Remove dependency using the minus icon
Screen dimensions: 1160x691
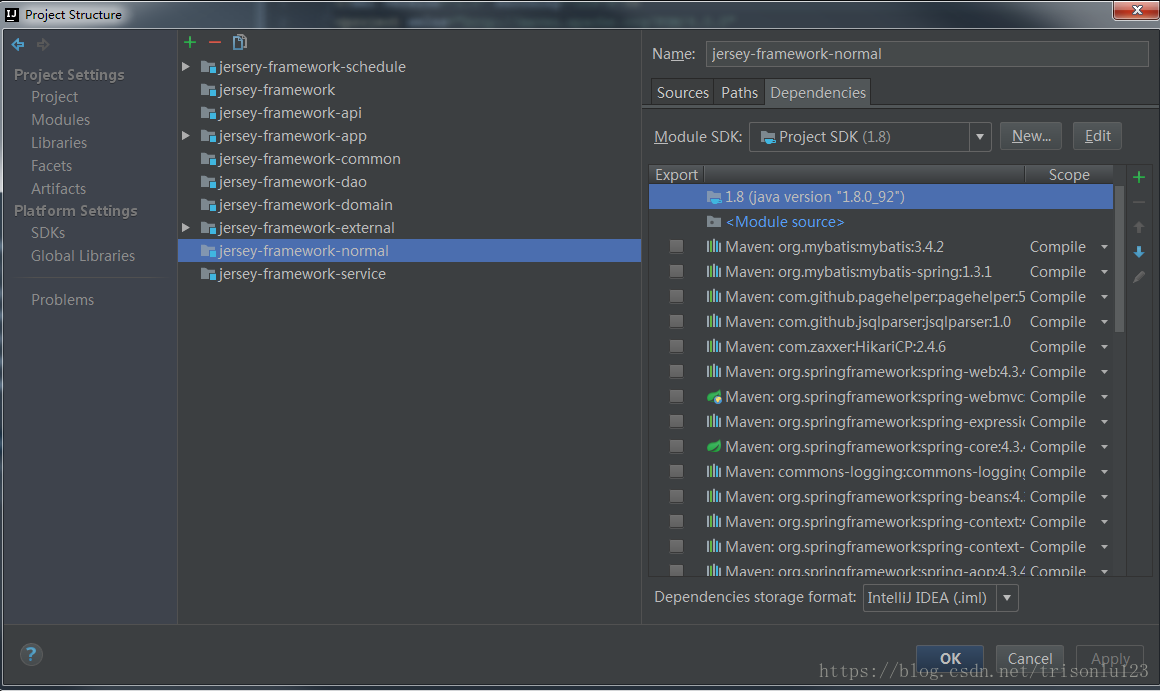click(x=1139, y=202)
